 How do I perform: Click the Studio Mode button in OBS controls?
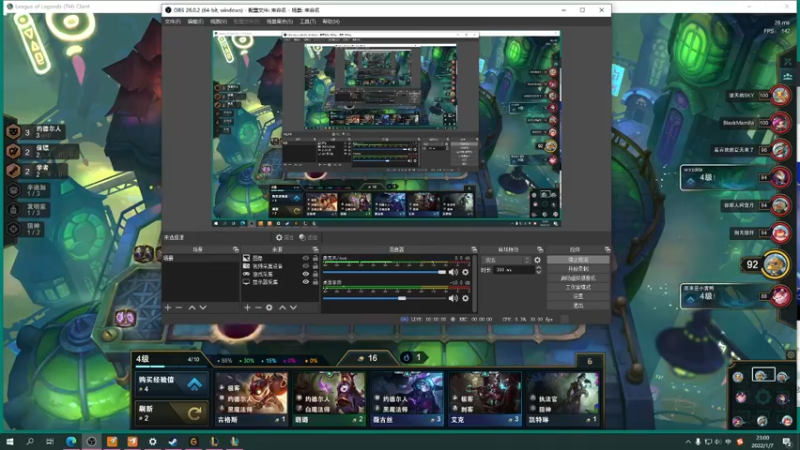click(x=578, y=287)
